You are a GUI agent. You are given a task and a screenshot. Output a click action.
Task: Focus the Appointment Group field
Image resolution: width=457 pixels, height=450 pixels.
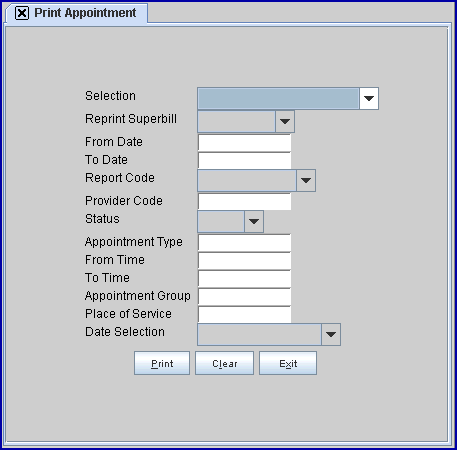244,297
